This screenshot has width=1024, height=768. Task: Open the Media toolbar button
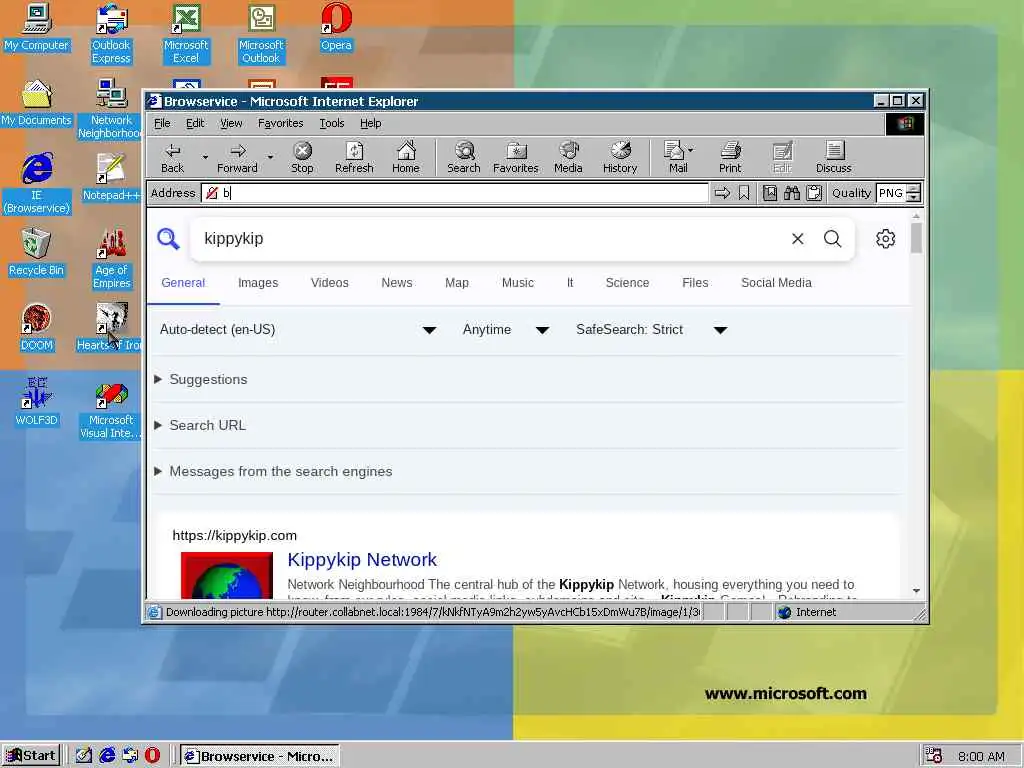[568, 157]
